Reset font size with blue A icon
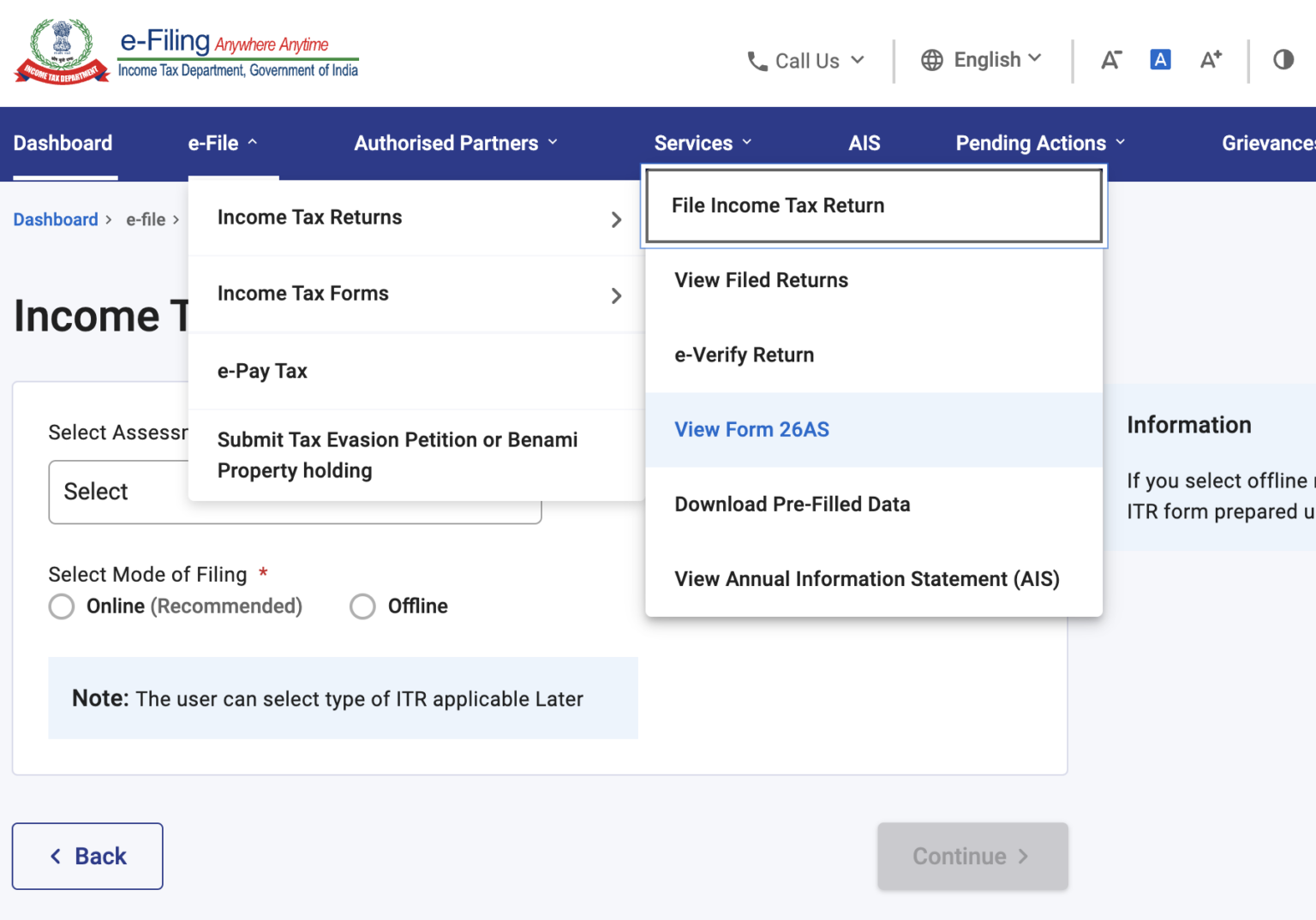The height and width of the screenshot is (920, 1316). click(x=1160, y=59)
